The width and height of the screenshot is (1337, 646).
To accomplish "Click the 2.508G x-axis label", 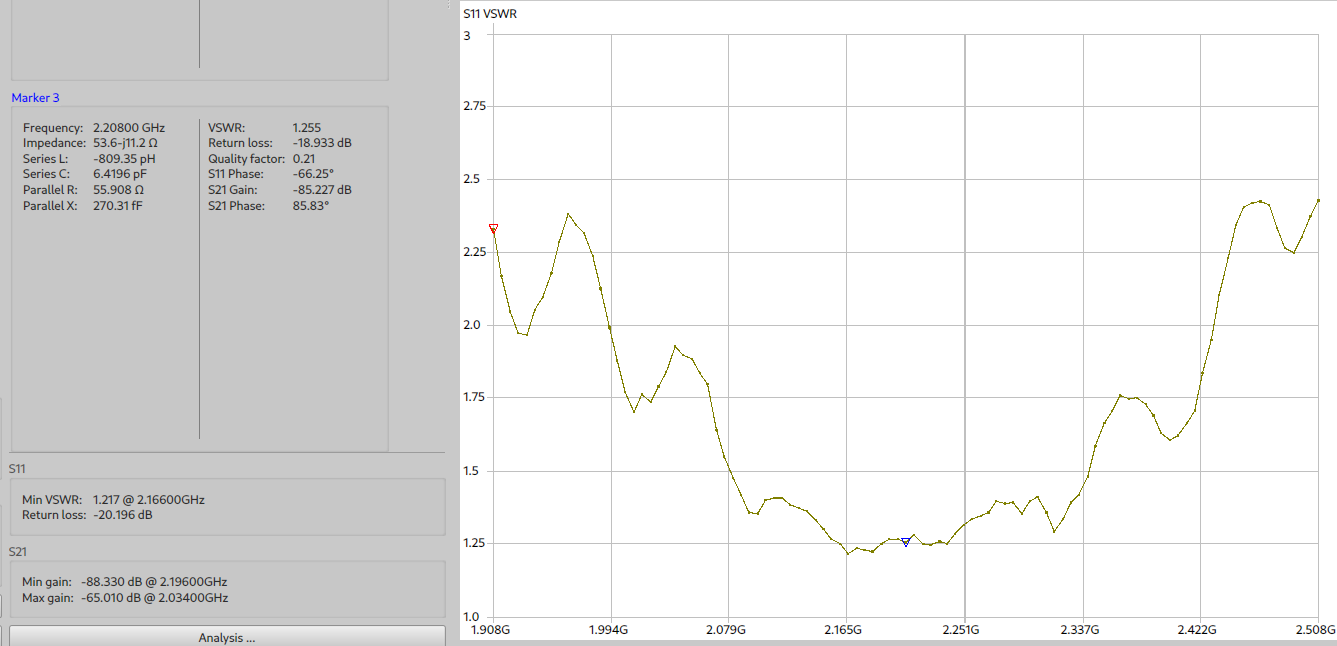I will coord(1315,630).
